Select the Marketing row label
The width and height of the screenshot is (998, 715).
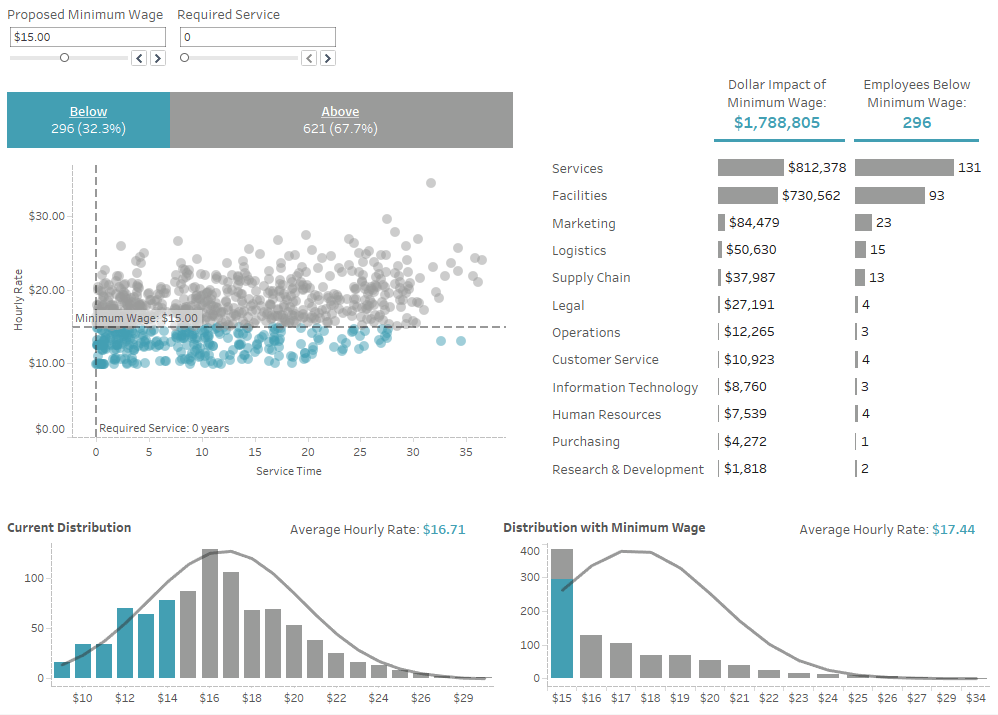584,223
